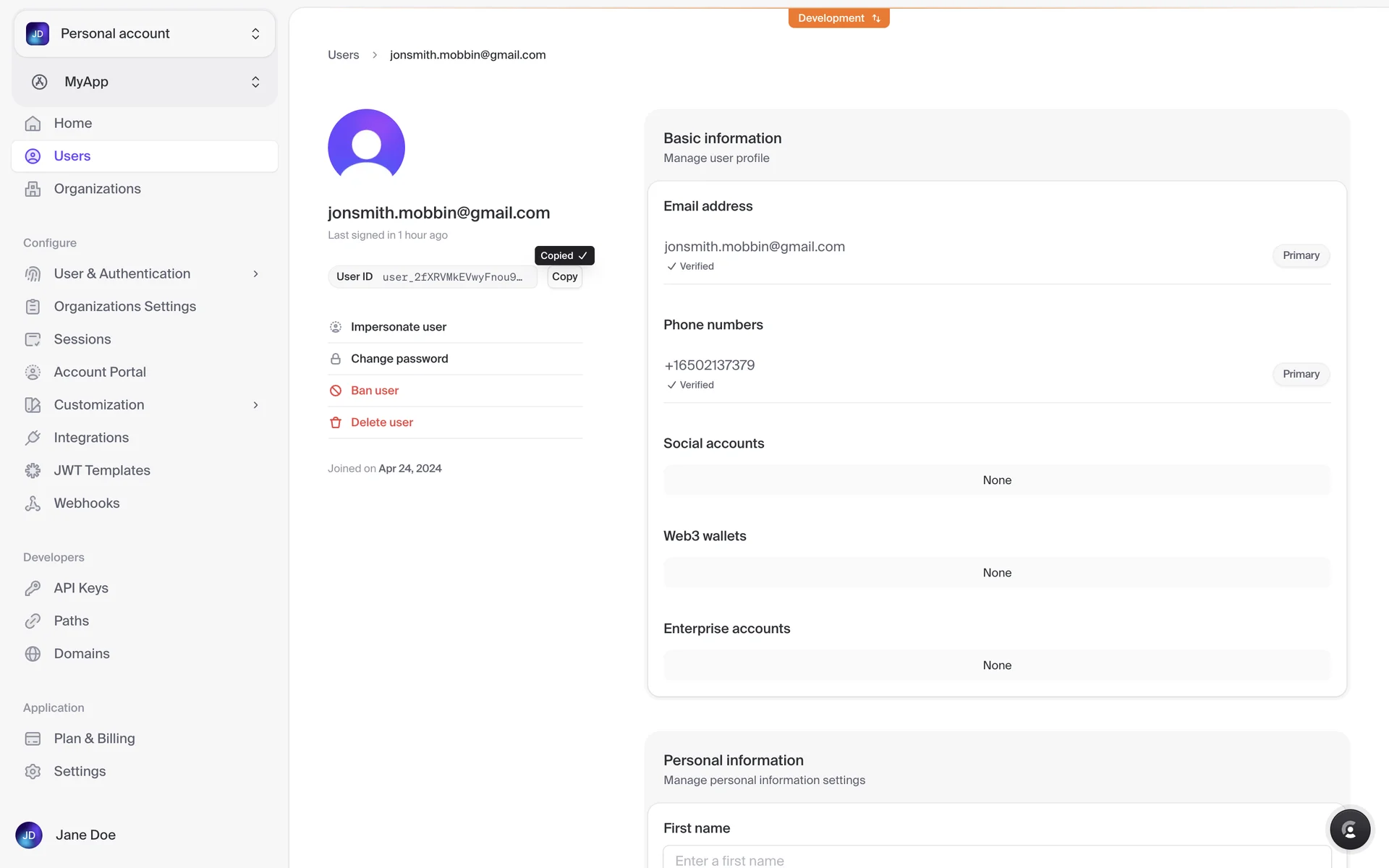Image resolution: width=1389 pixels, height=868 pixels.
Task: Click the Sessions icon in sidebar
Action: [33, 339]
